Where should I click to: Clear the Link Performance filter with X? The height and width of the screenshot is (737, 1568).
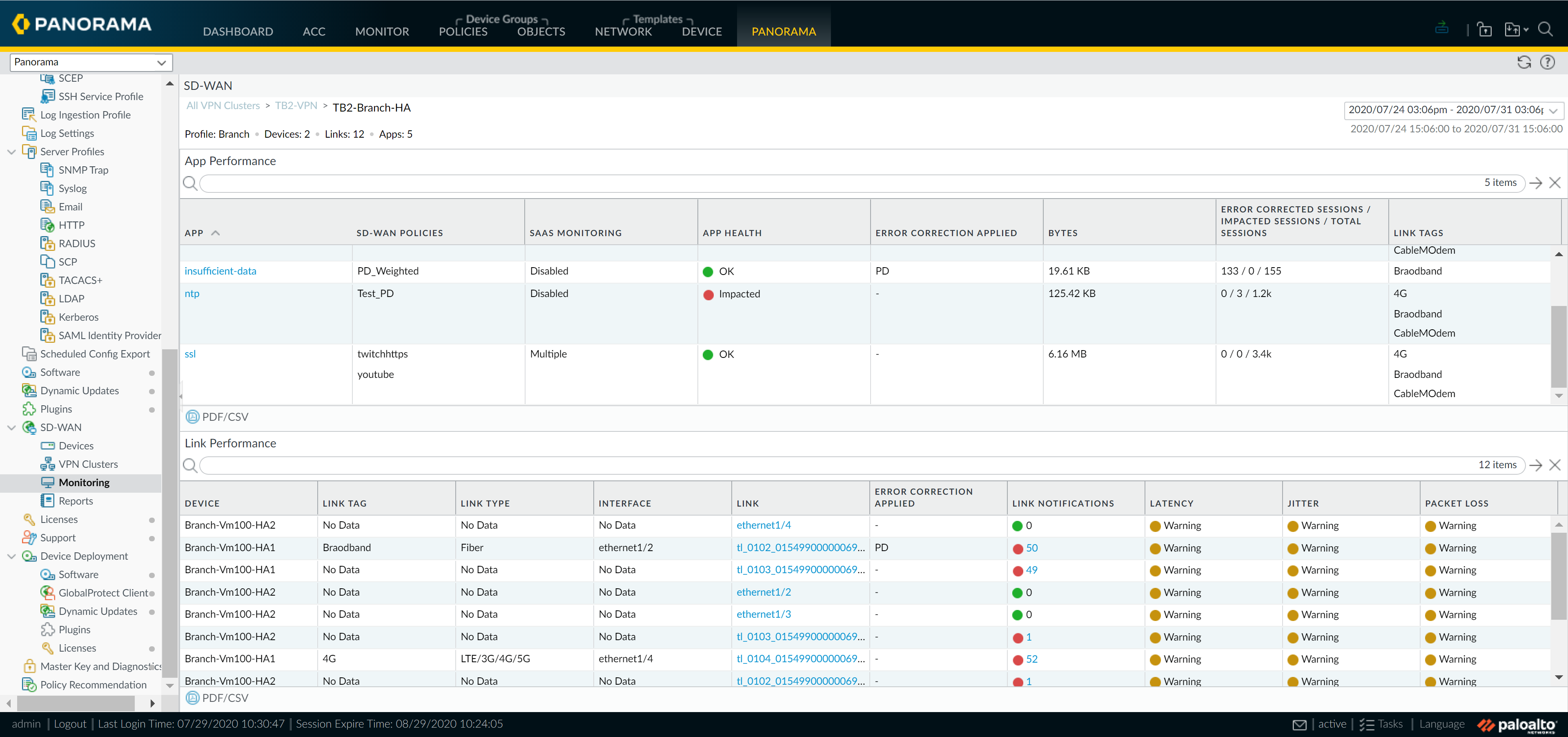pos(1555,465)
